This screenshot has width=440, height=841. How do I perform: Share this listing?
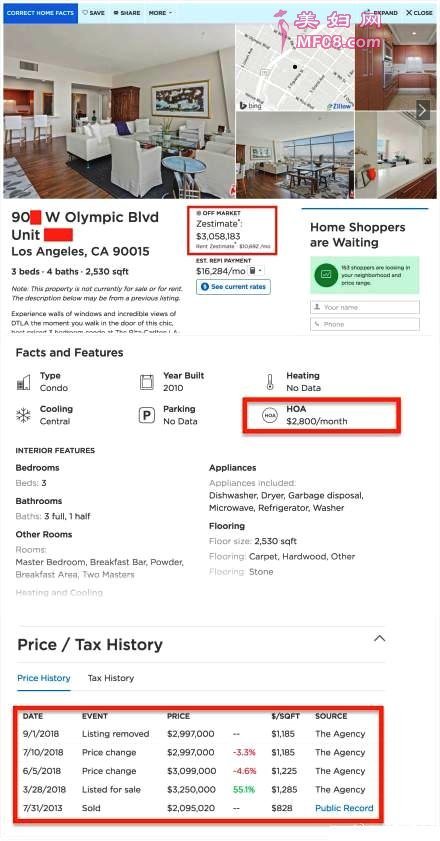click(x=127, y=13)
